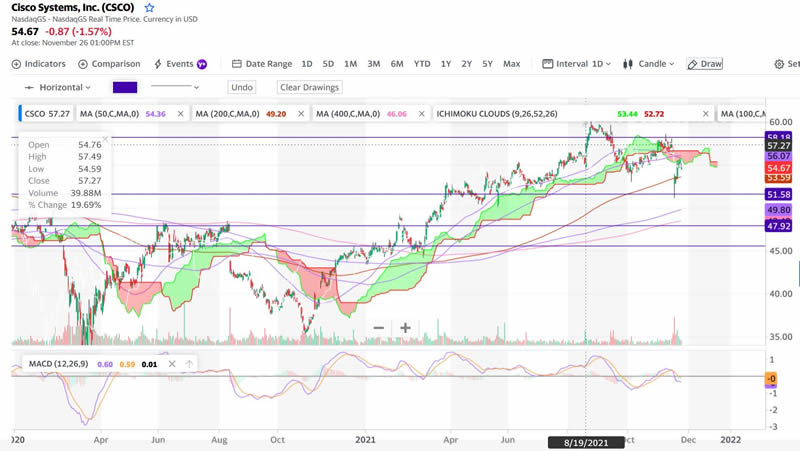Expand the Interval 1D dropdown
800x451 pixels.
(x=578, y=64)
